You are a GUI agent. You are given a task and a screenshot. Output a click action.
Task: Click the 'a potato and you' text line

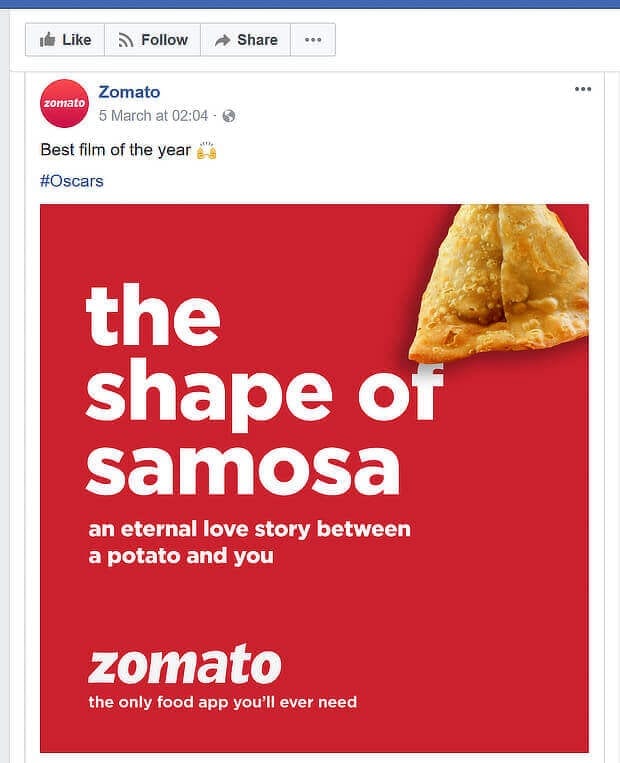(180, 555)
